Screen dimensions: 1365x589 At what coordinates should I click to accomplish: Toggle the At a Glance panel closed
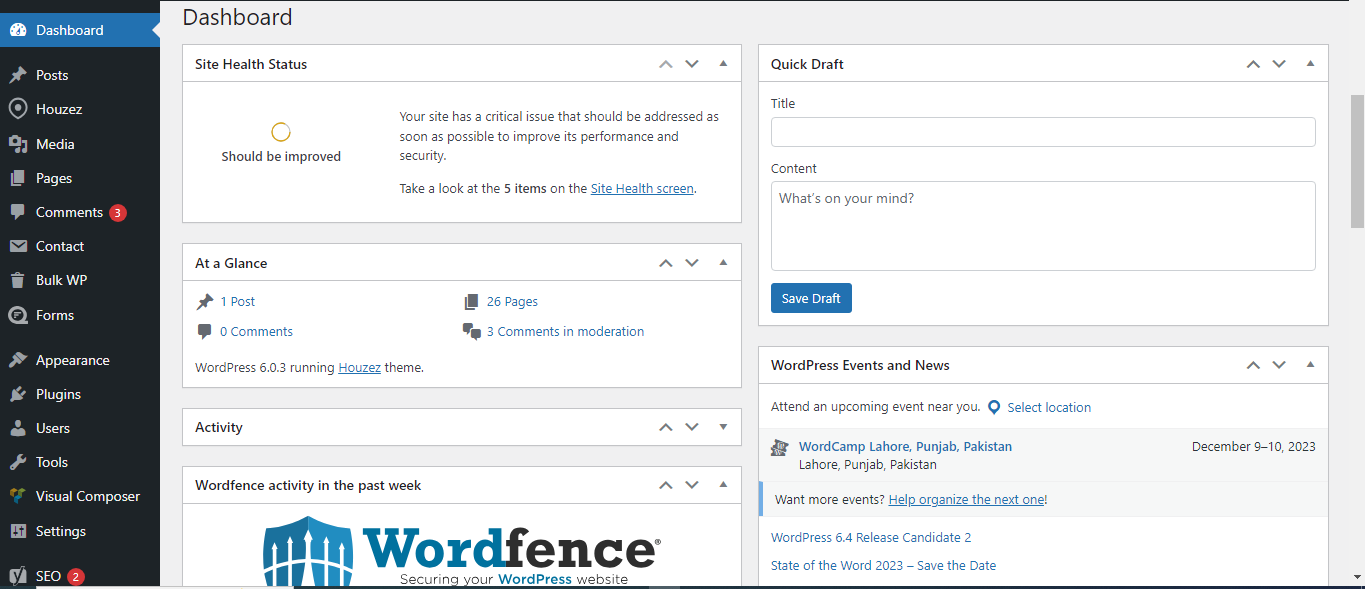723,263
